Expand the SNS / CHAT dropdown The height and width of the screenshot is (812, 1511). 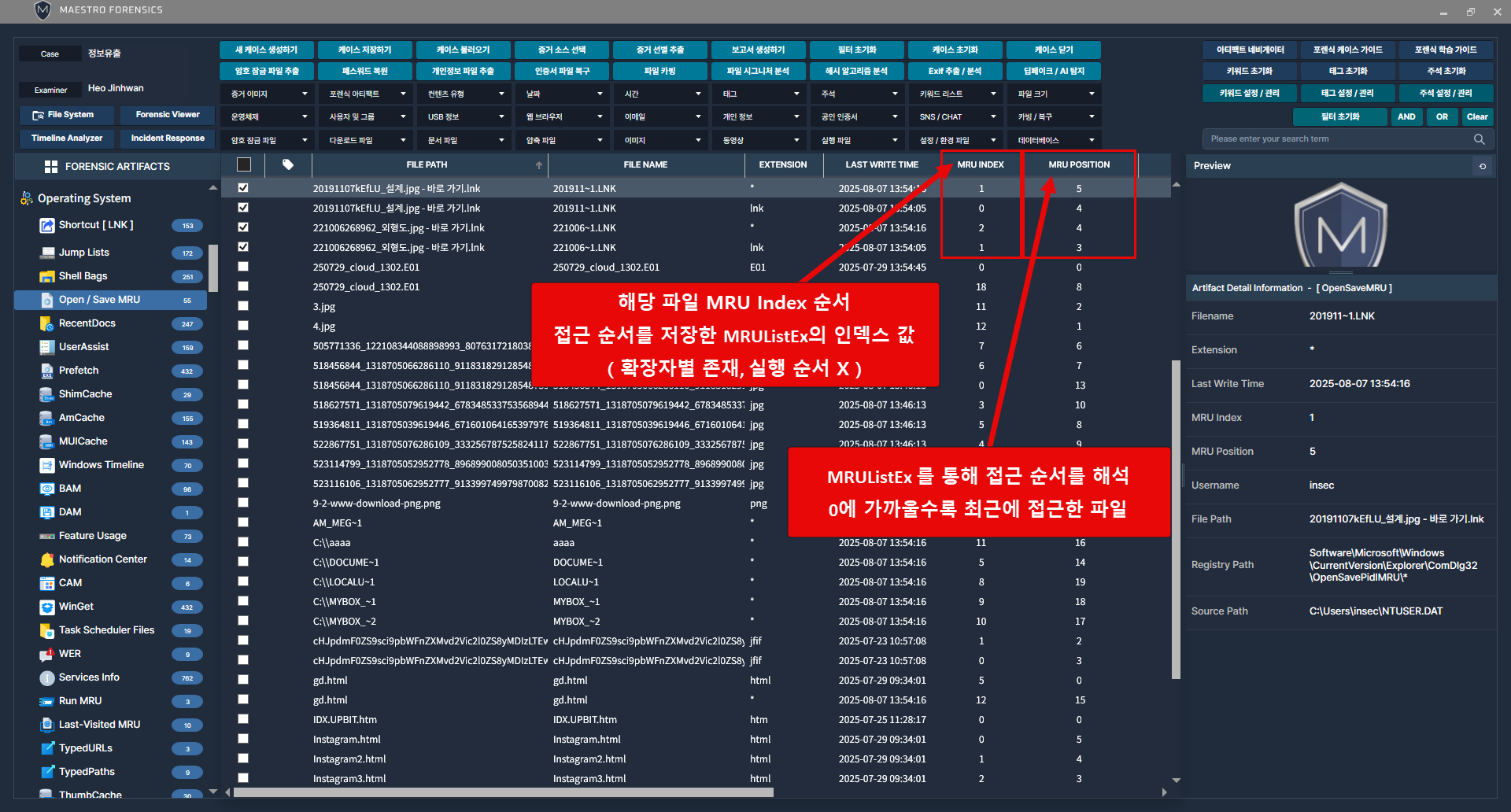(x=955, y=116)
